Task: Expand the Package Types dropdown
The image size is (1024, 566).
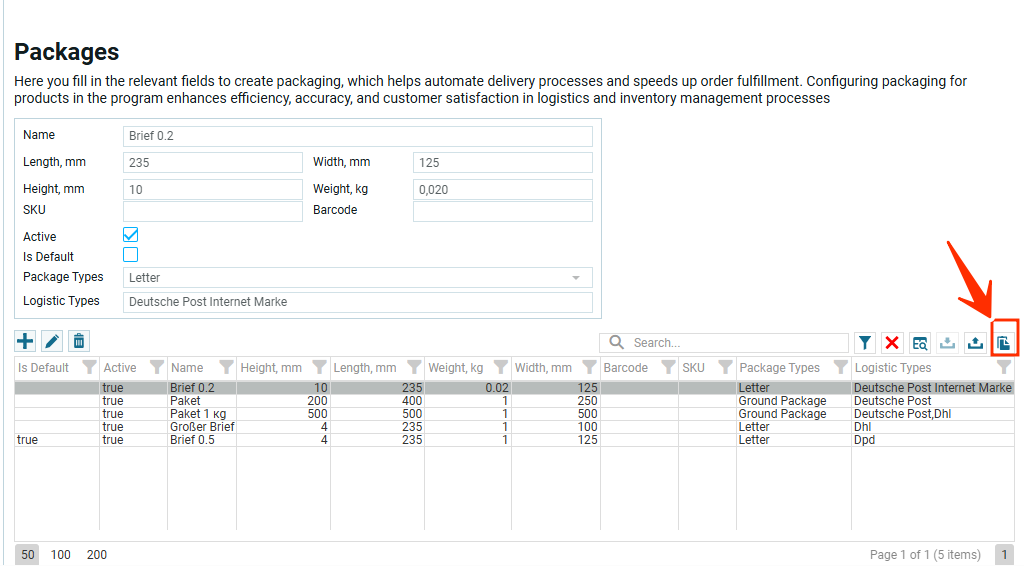Action: click(x=576, y=278)
